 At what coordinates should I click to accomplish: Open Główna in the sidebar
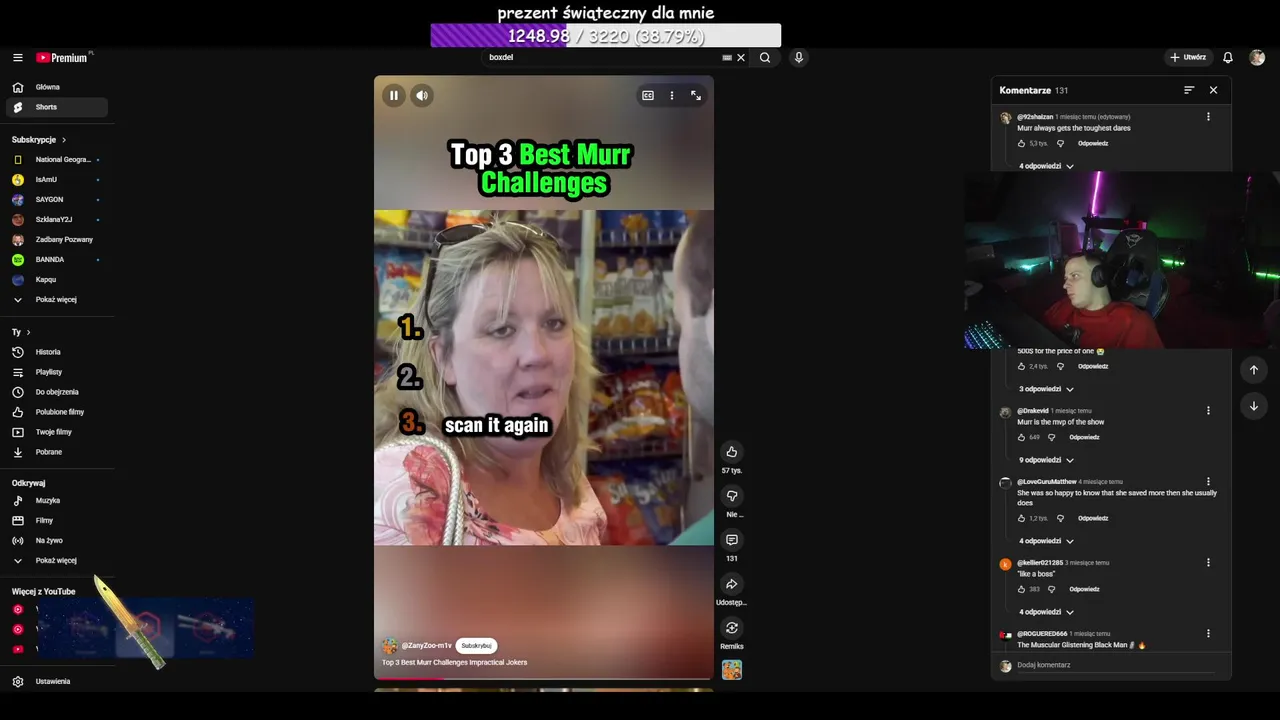(57, 87)
